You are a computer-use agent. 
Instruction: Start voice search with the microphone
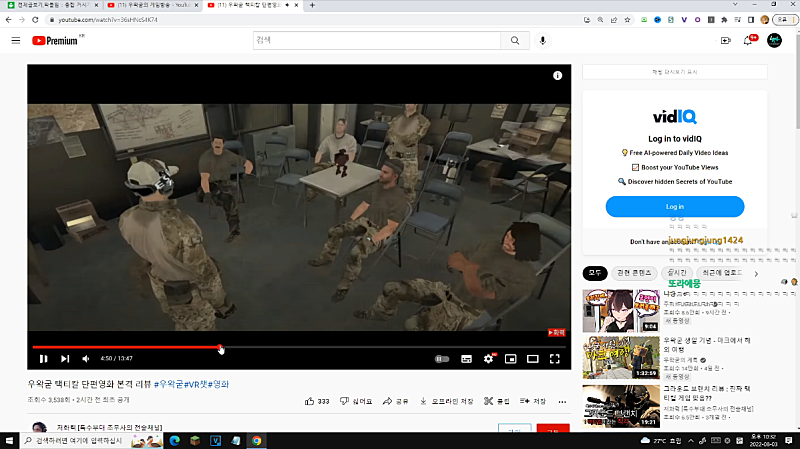[x=542, y=40]
